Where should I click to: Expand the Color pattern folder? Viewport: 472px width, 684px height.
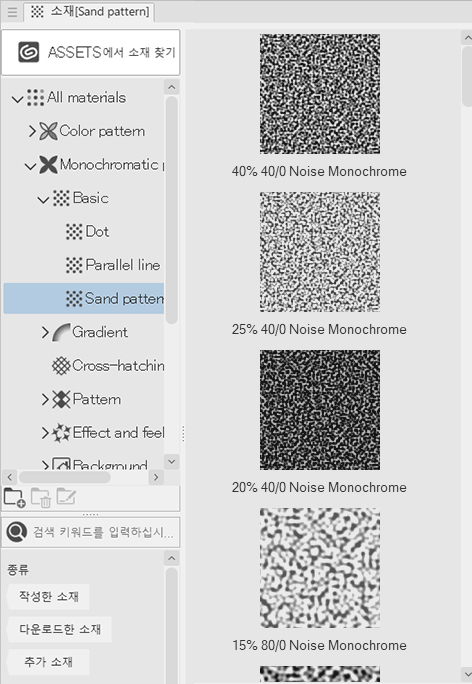tap(32, 131)
